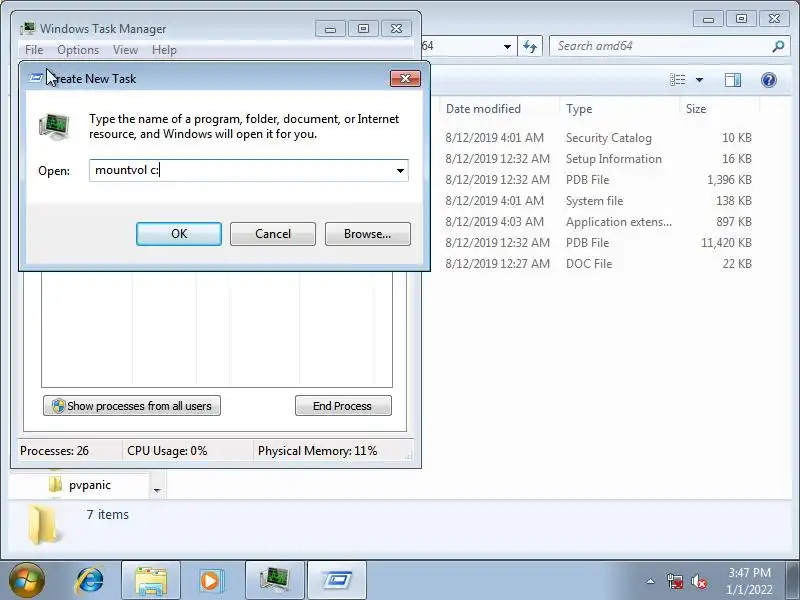Refresh the Explorer address bar
This screenshot has width=800, height=600.
(x=530, y=46)
